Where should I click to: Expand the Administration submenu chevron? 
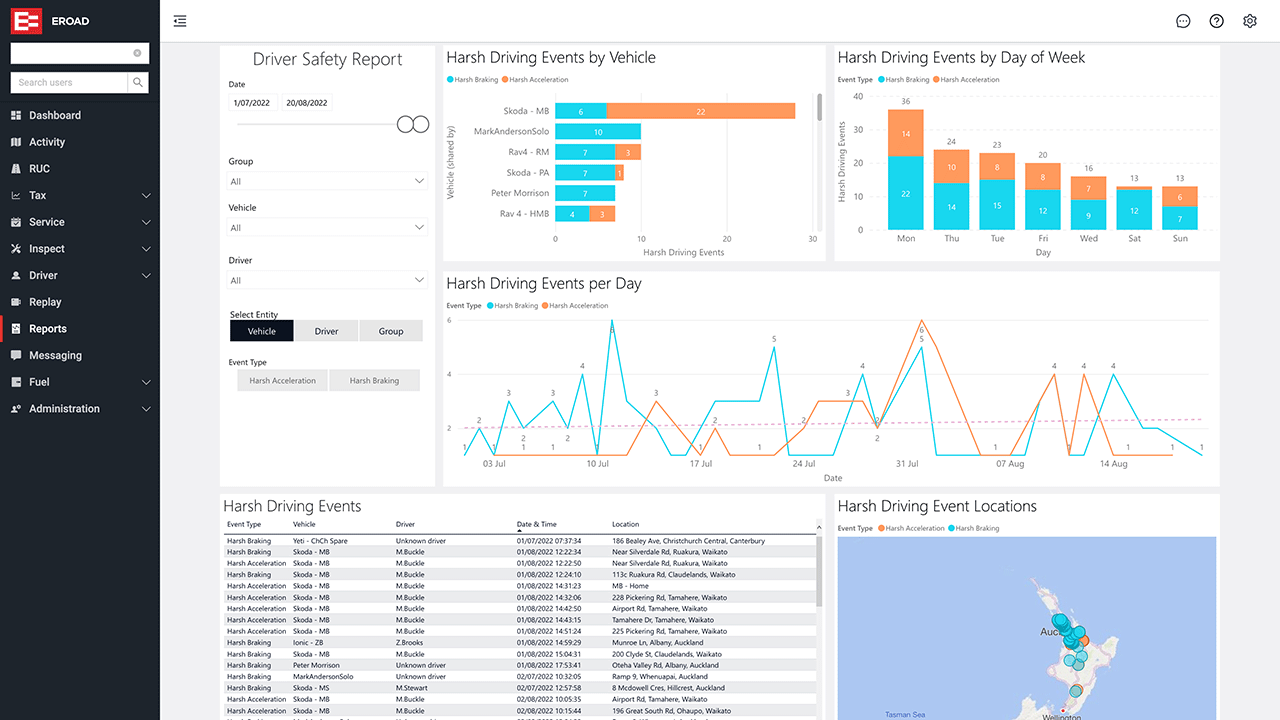[x=147, y=409]
